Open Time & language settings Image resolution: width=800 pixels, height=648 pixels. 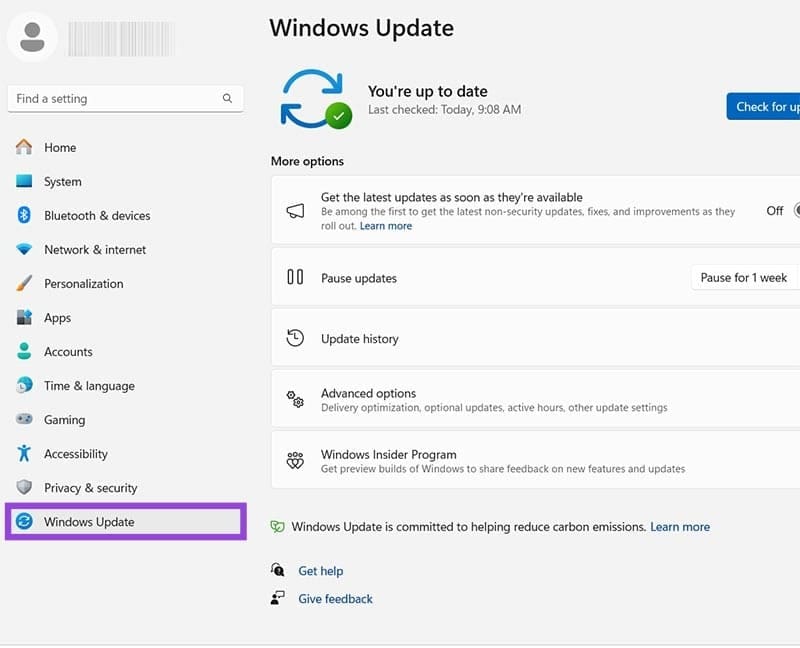(x=125, y=386)
